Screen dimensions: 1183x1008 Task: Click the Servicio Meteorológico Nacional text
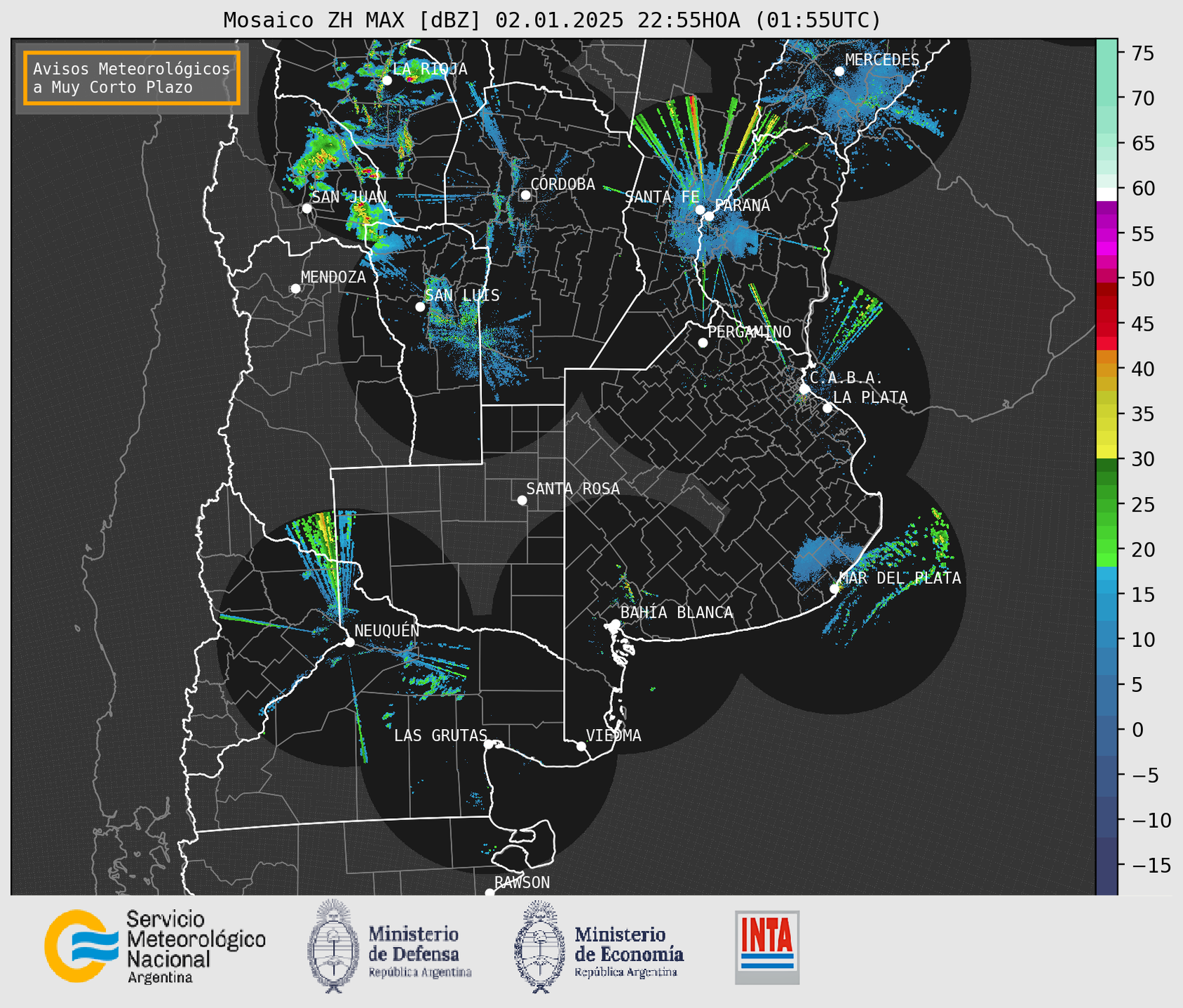(196, 939)
